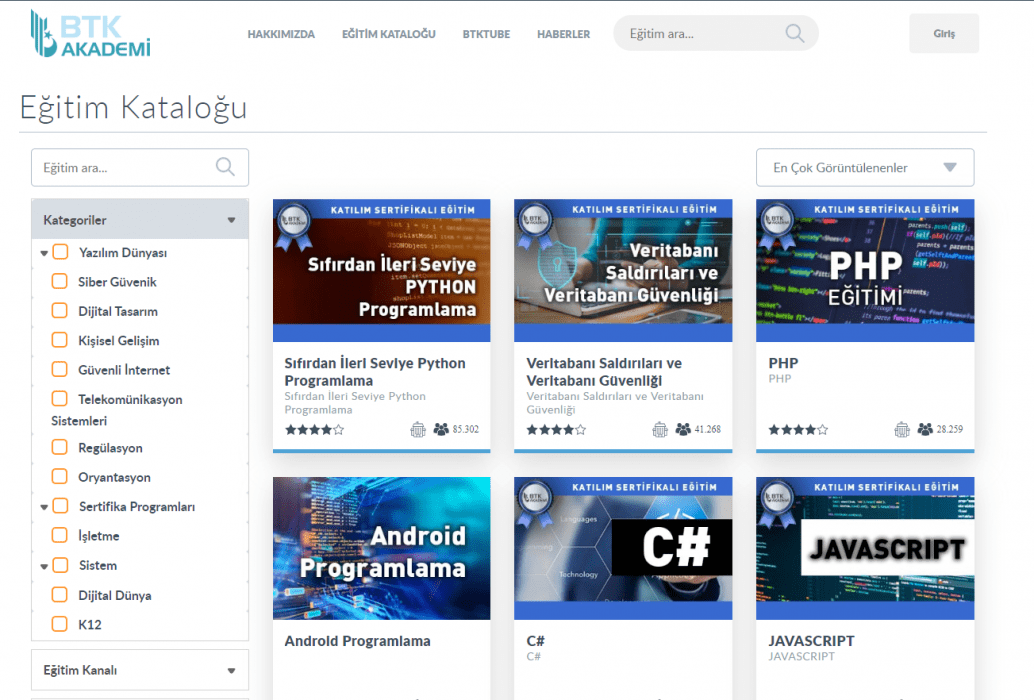Check the İşletme category checkbox
Image resolution: width=1034 pixels, height=700 pixels.
click(x=59, y=535)
